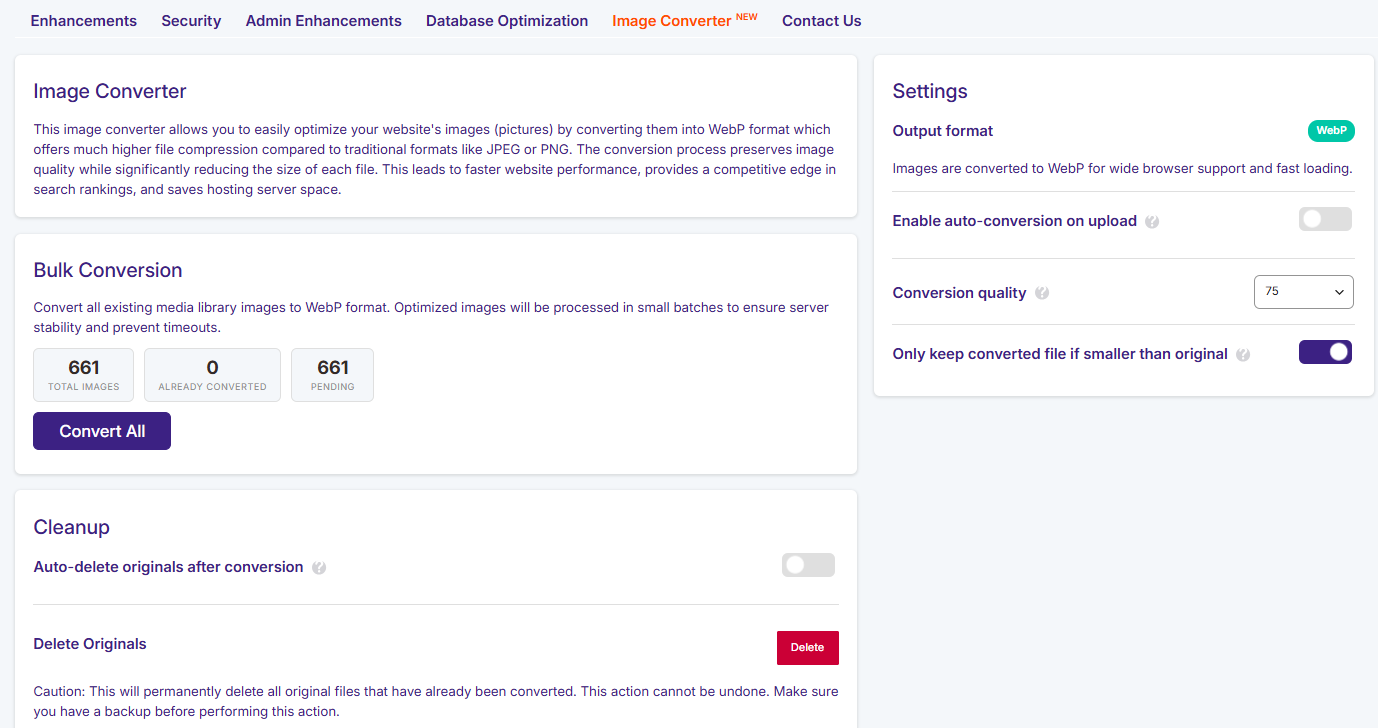Click the Delete Originals label
1378x728 pixels.
90,644
